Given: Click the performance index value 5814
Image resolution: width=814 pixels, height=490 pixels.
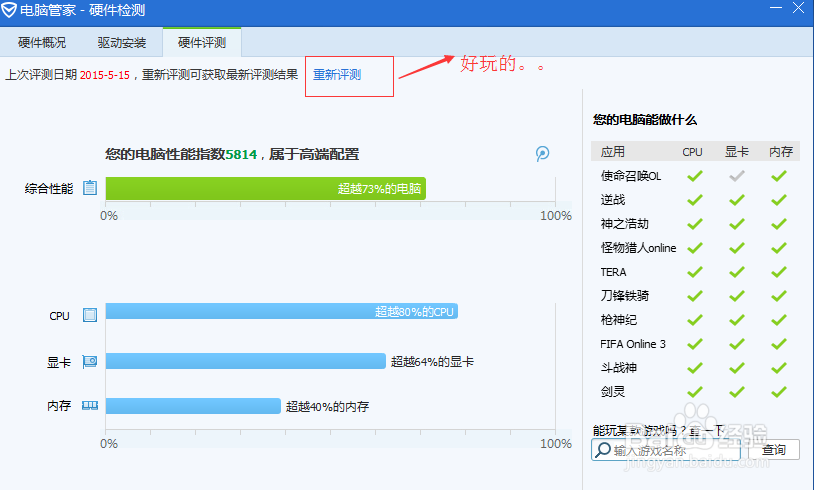Looking at the screenshot, I should (x=241, y=154).
